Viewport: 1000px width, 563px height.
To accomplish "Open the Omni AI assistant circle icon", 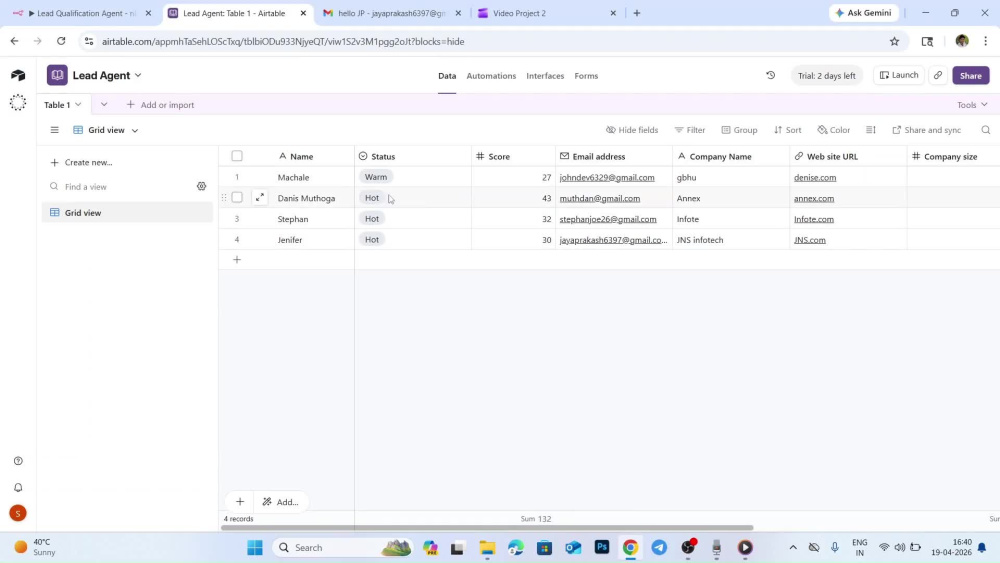I will 18,103.
